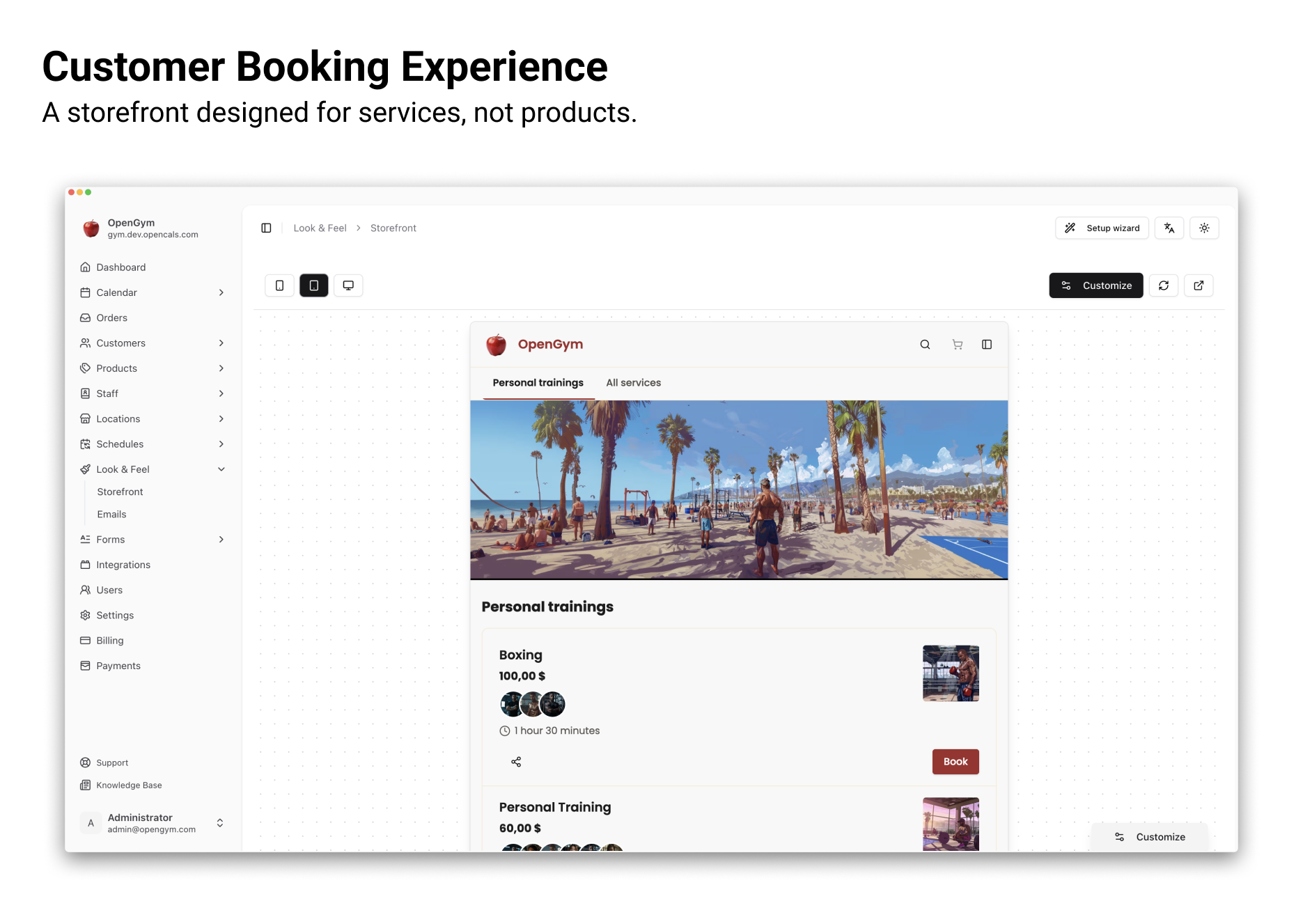Toggle the sidebar panel icon beside breadcrumb
Image resolution: width=1303 pixels, height=924 pixels.
(x=266, y=228)
